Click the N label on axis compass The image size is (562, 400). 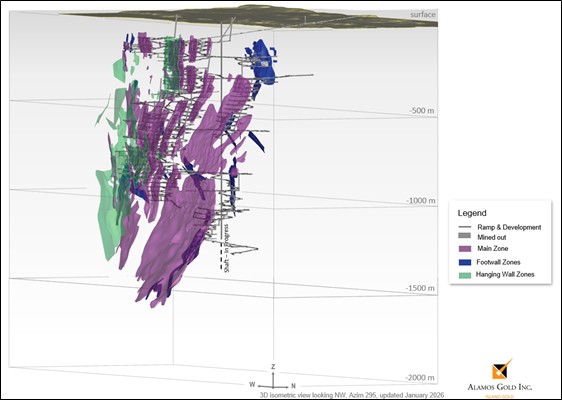click(293, 386)
